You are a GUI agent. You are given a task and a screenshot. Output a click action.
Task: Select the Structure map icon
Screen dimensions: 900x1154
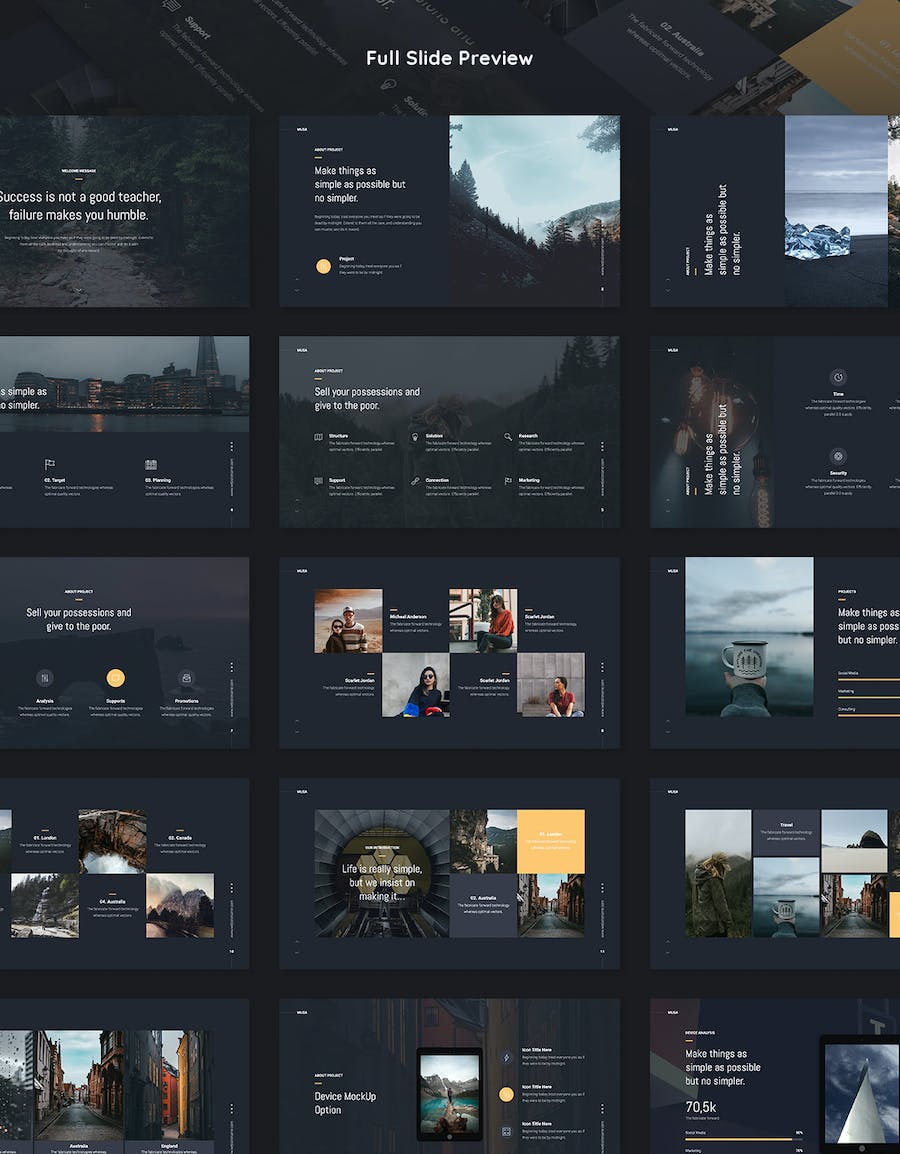click(x=319, y=437)
